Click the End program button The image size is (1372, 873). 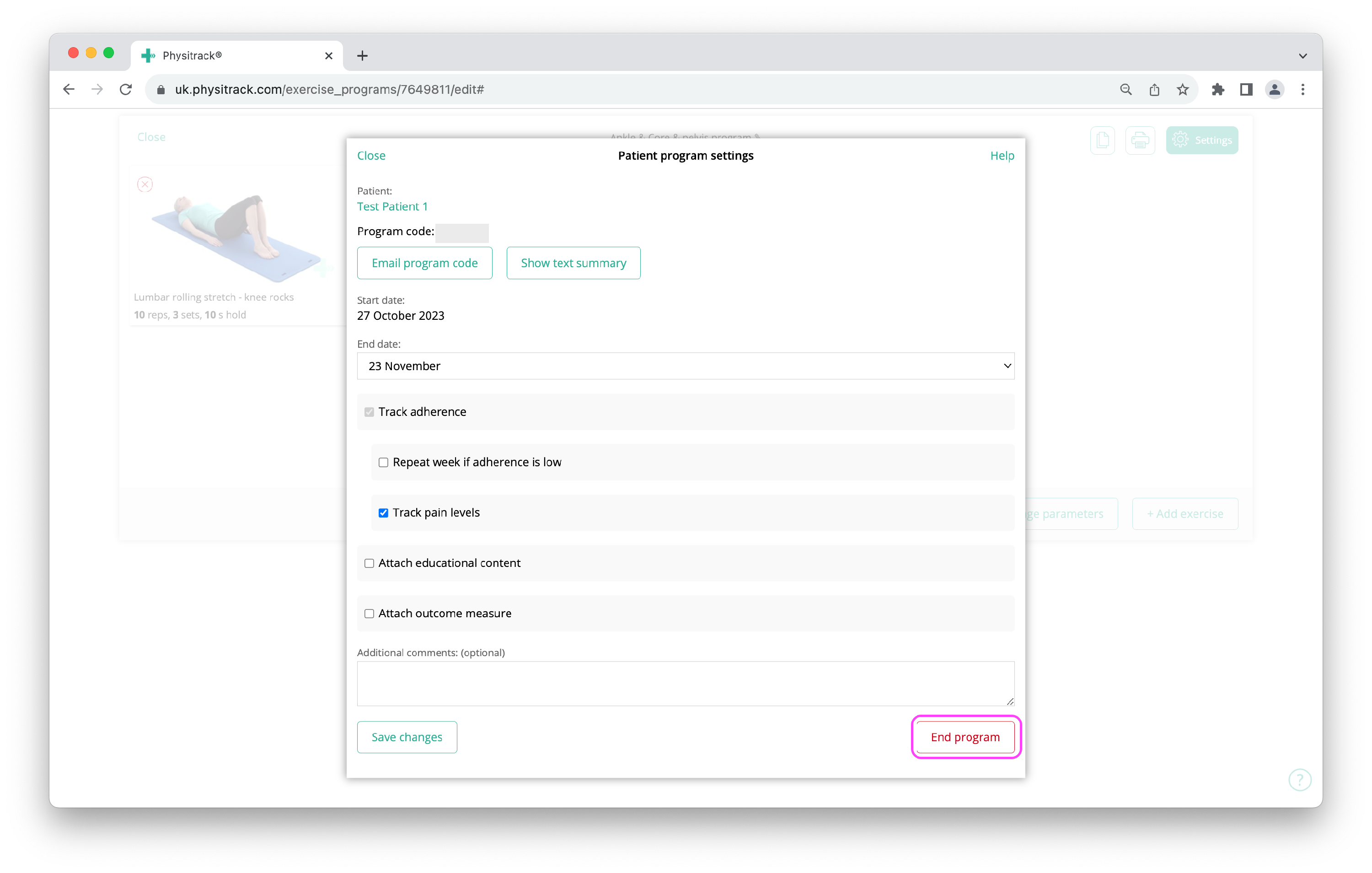tap(965, 737)
